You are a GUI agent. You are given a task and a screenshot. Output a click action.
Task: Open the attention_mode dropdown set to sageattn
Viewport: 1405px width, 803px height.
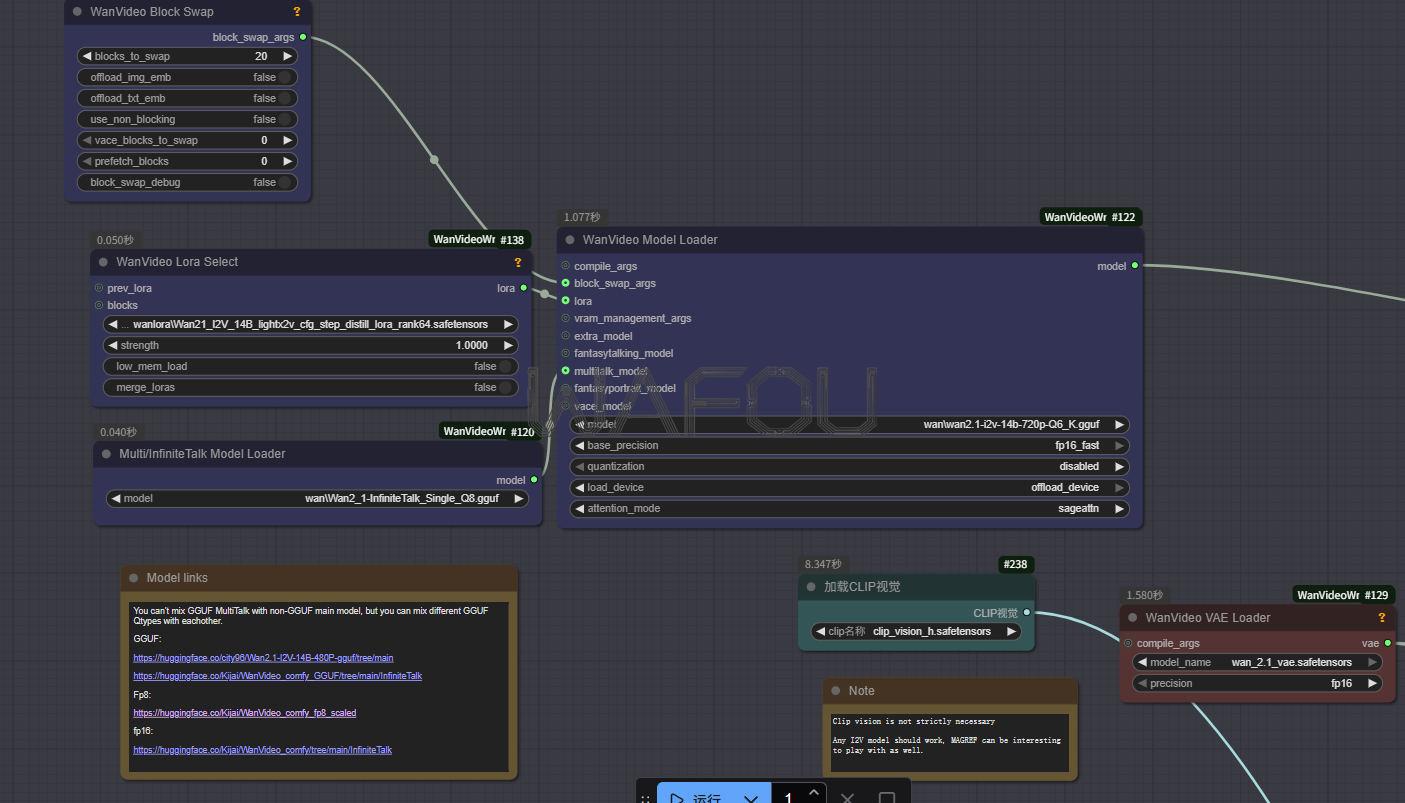click(x=849, y=509)
